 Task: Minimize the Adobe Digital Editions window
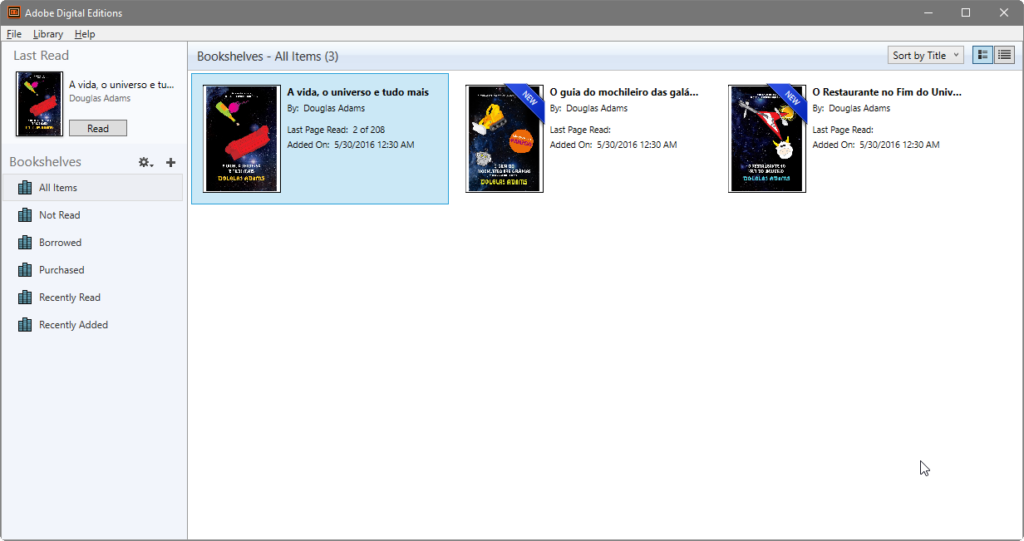click(x=928, y=12)
